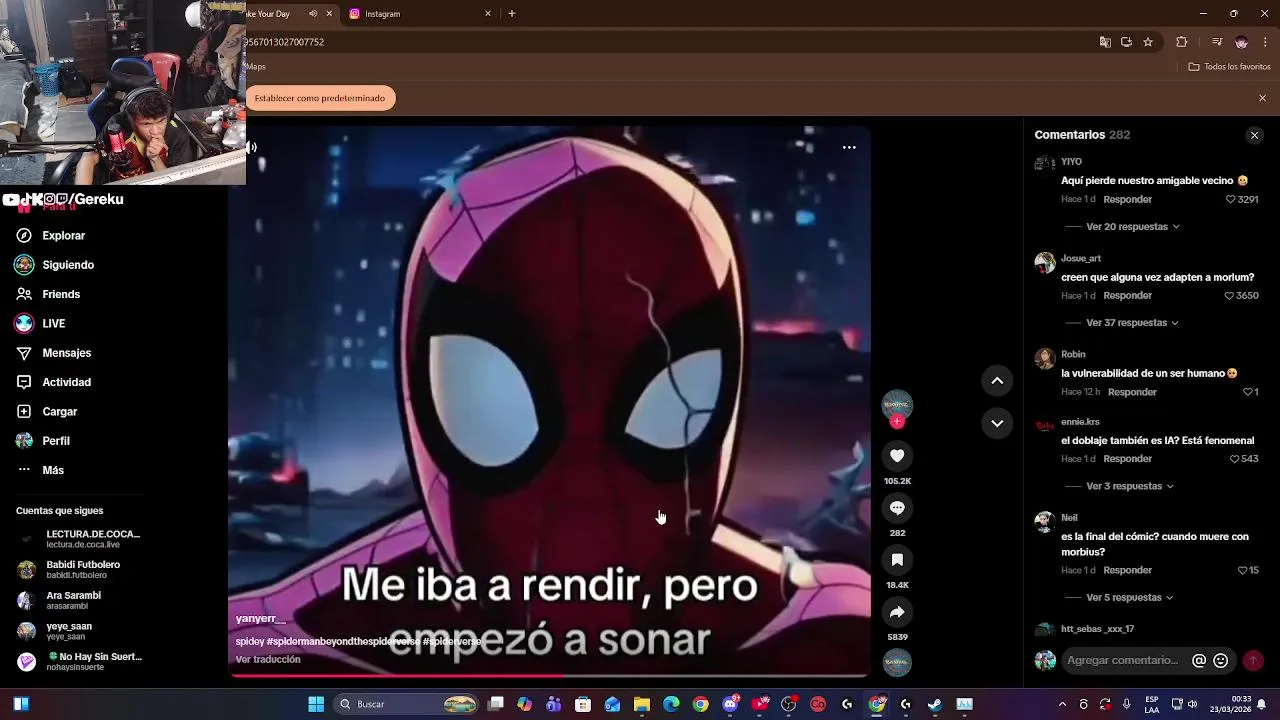Close the Comentarios panel
The image size is (1280, 720).
pos(1254,135)
